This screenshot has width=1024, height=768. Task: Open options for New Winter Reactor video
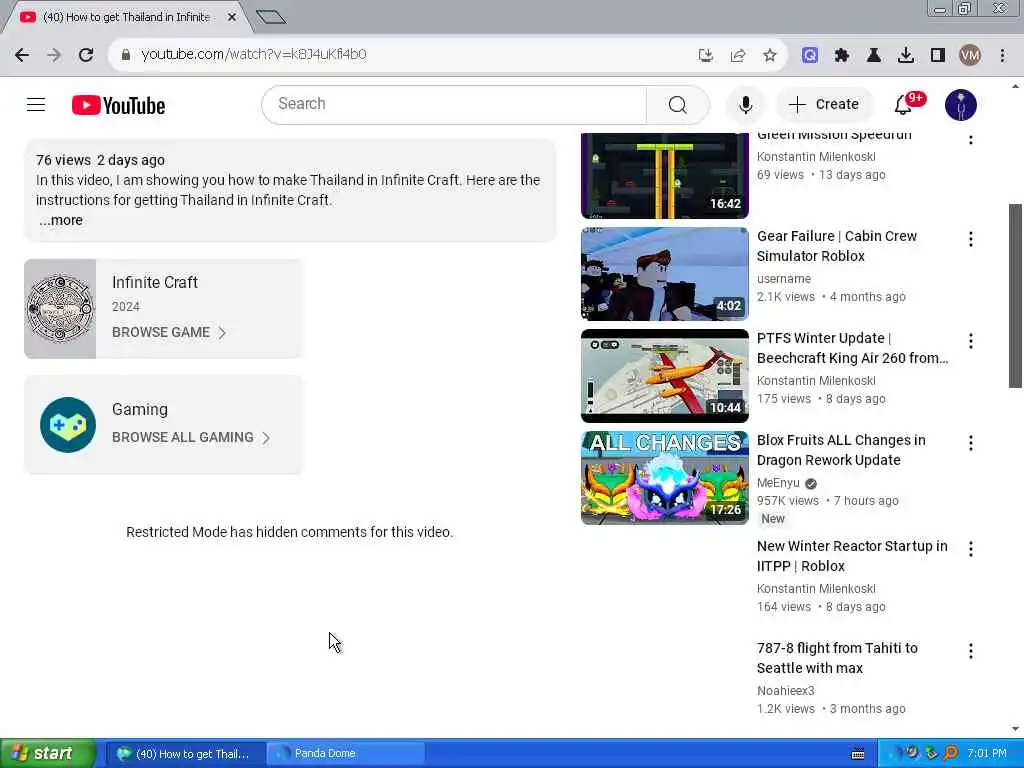[970, 549]
